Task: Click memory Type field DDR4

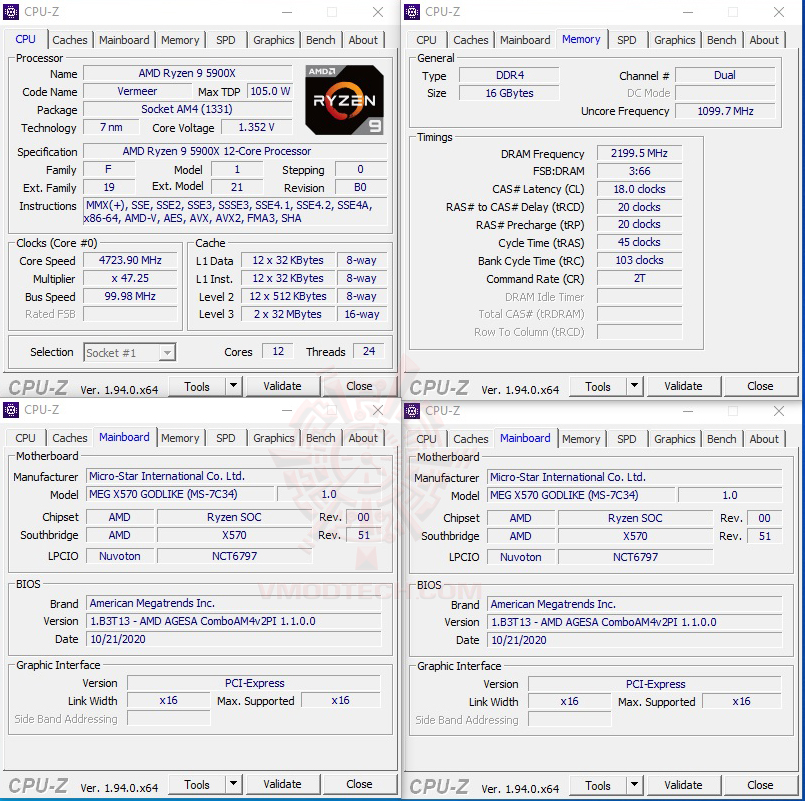Action: 509,75
